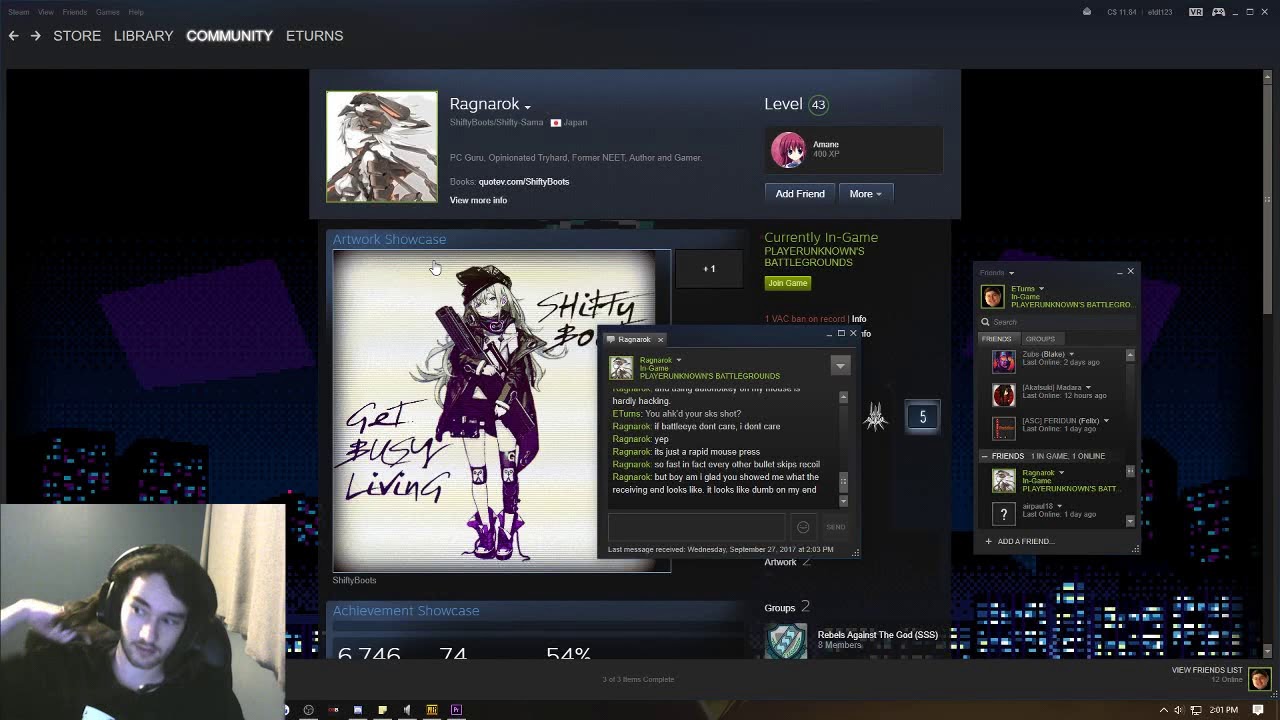Image resolution: width=1280 pixels, height=720 pixels.
Task: Select the FRIENDS tab in Friends window
Action: point(996,339)
